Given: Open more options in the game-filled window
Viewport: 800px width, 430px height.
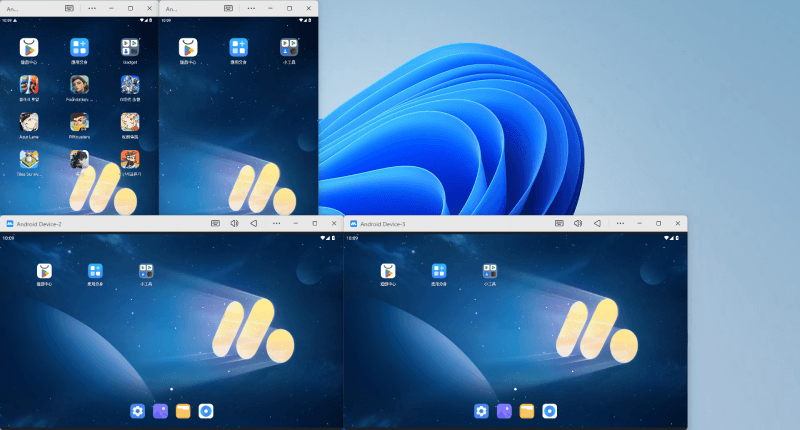Looking at the screenshot, I should [x=92, y=8].
